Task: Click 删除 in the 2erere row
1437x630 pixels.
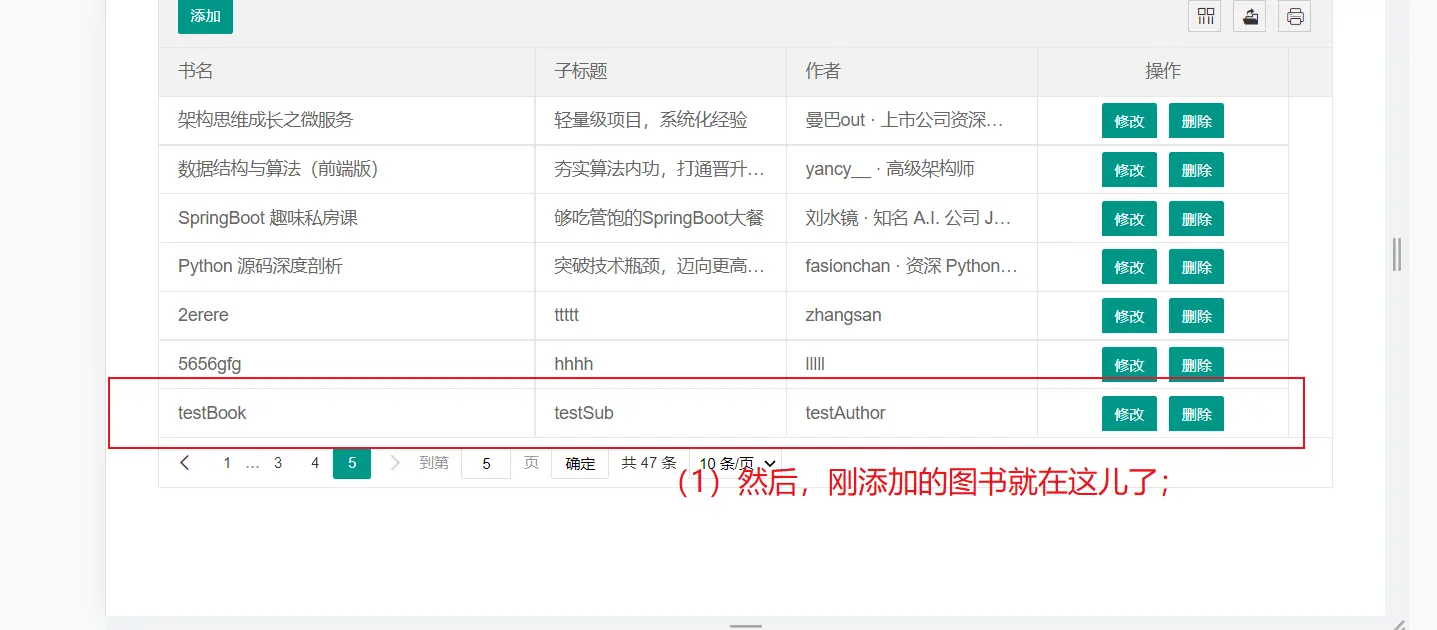Action: 1196,316
